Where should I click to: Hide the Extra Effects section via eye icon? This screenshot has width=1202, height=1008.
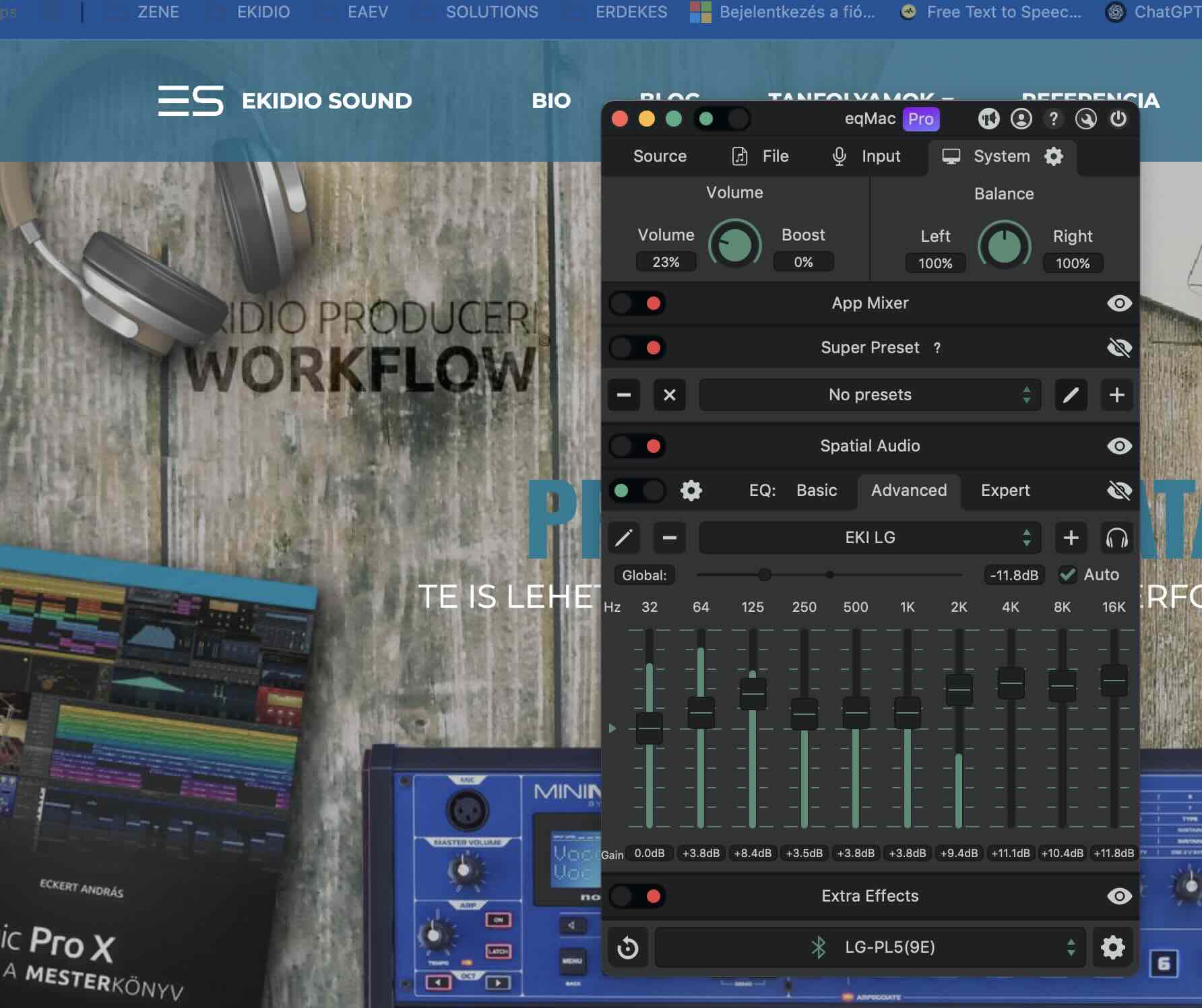click(1119, 896)
